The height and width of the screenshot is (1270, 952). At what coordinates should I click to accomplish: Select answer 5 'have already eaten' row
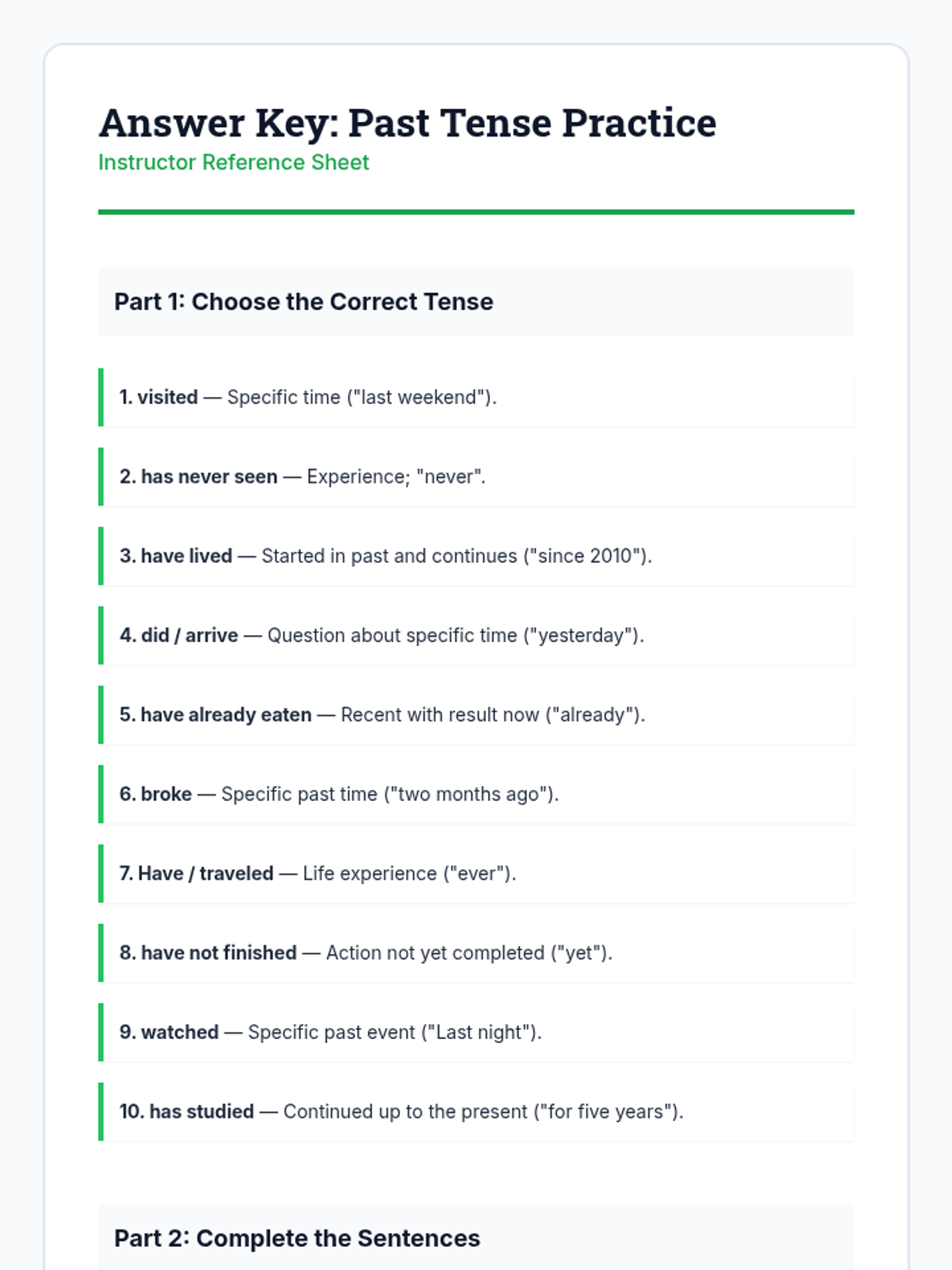click(476, 714)
